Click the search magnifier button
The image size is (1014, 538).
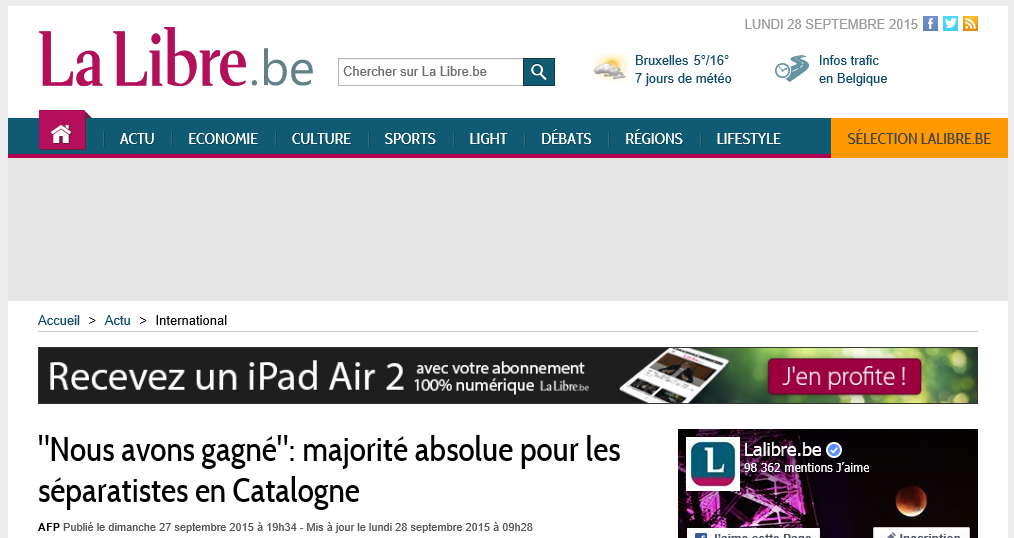point(539,72)
